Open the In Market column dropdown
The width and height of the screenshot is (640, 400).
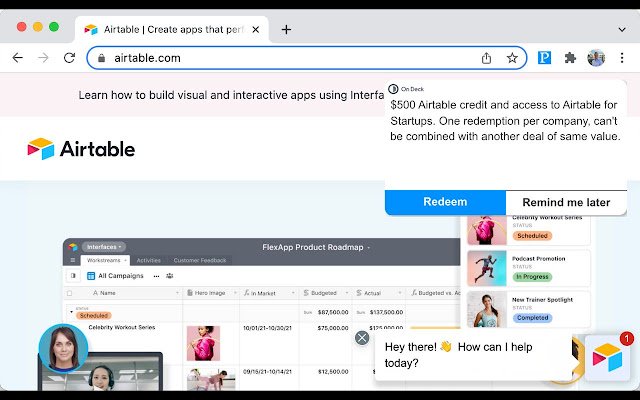point(293,293)
